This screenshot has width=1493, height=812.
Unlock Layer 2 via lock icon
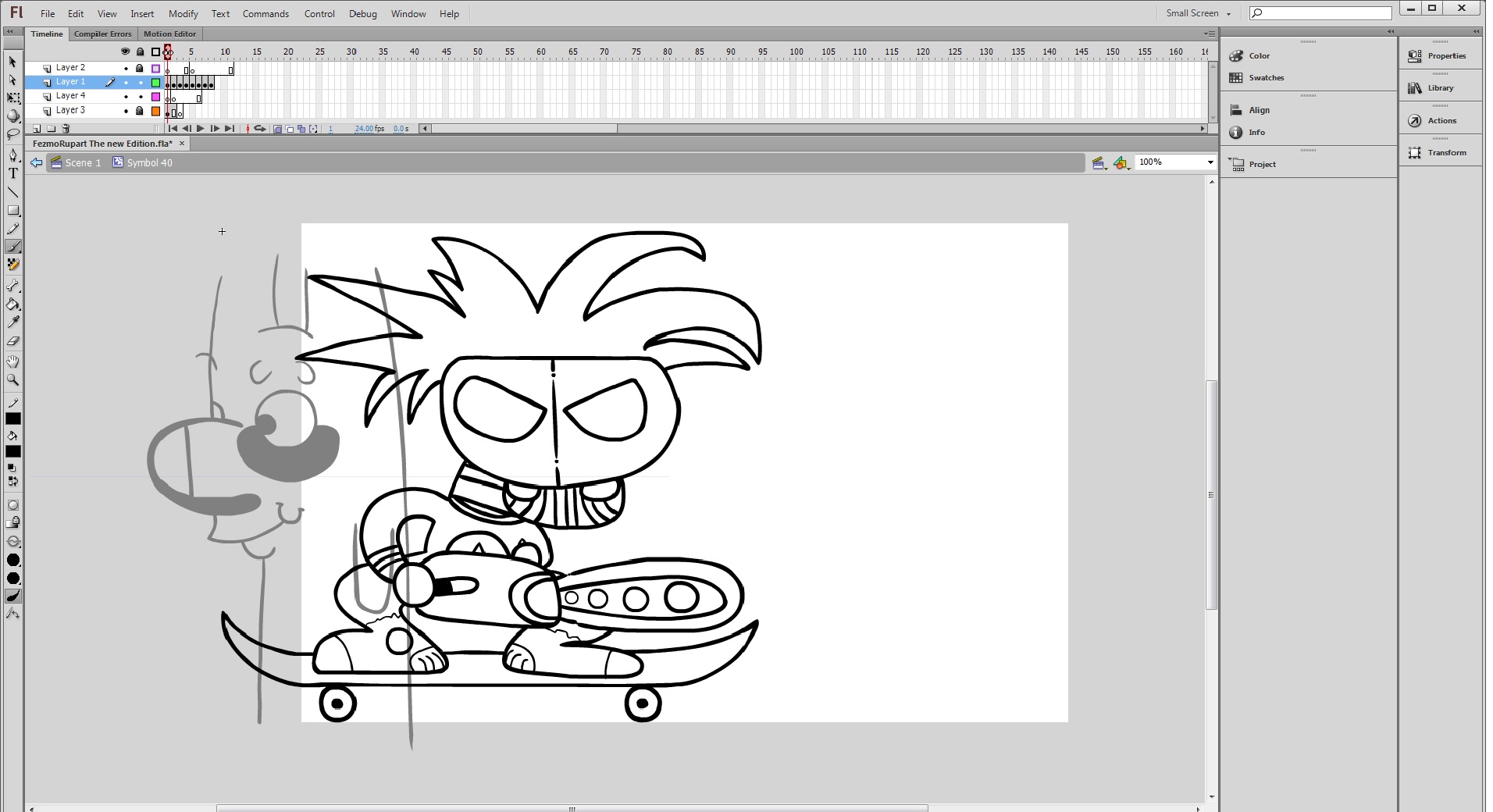[x=140, y=68]
